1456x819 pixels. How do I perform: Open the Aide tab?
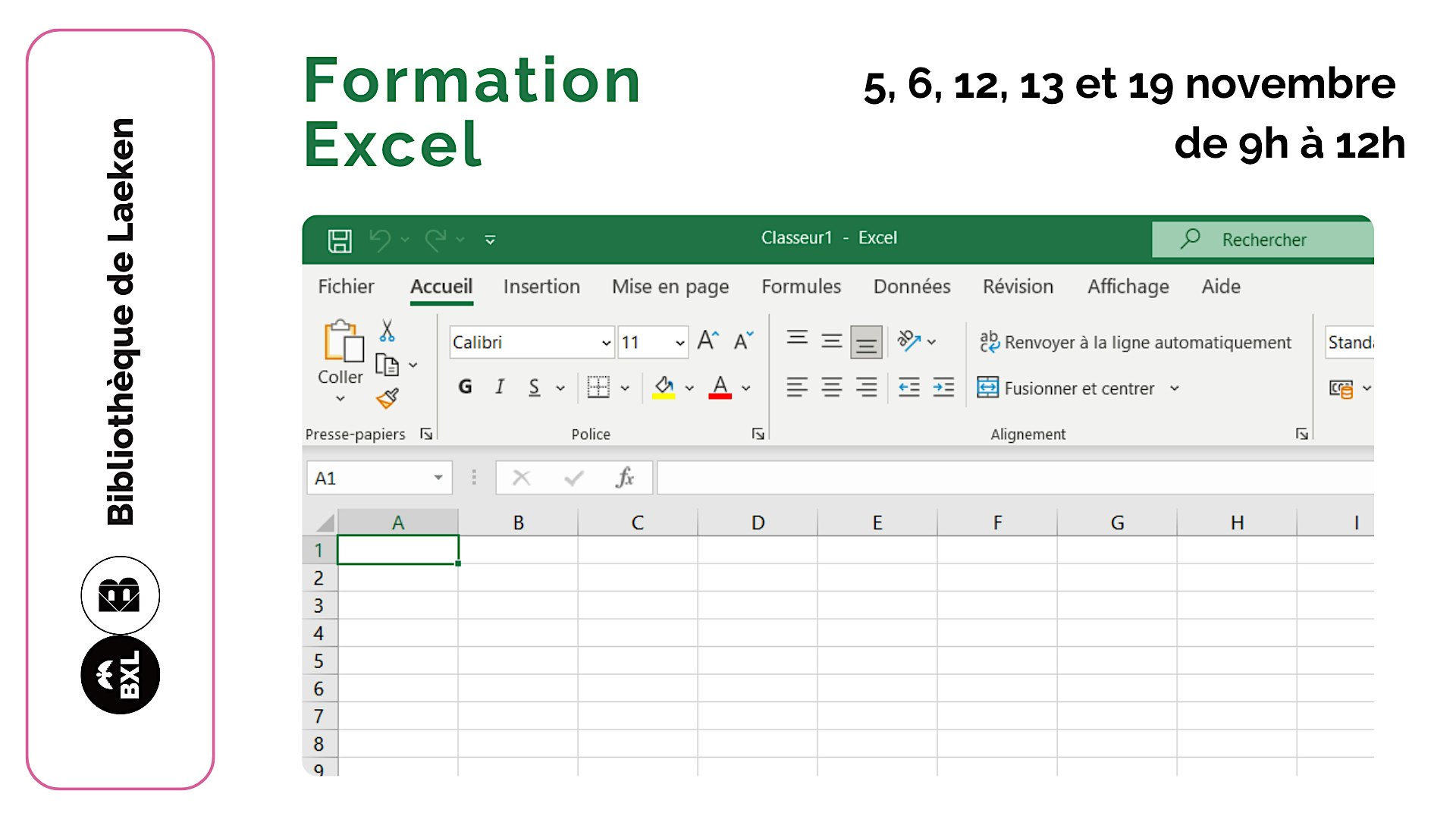coord(1221,287)
